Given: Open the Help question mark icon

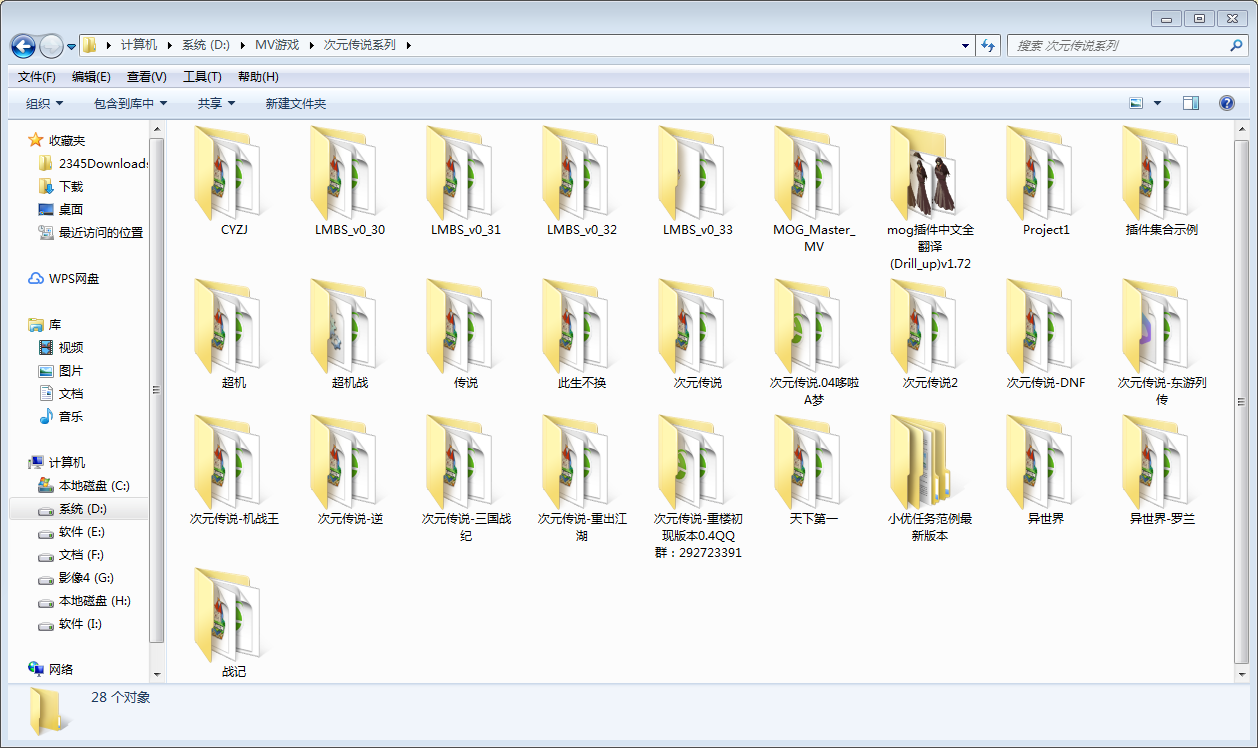Looking at the screenshot, I should pos(1227,103).
